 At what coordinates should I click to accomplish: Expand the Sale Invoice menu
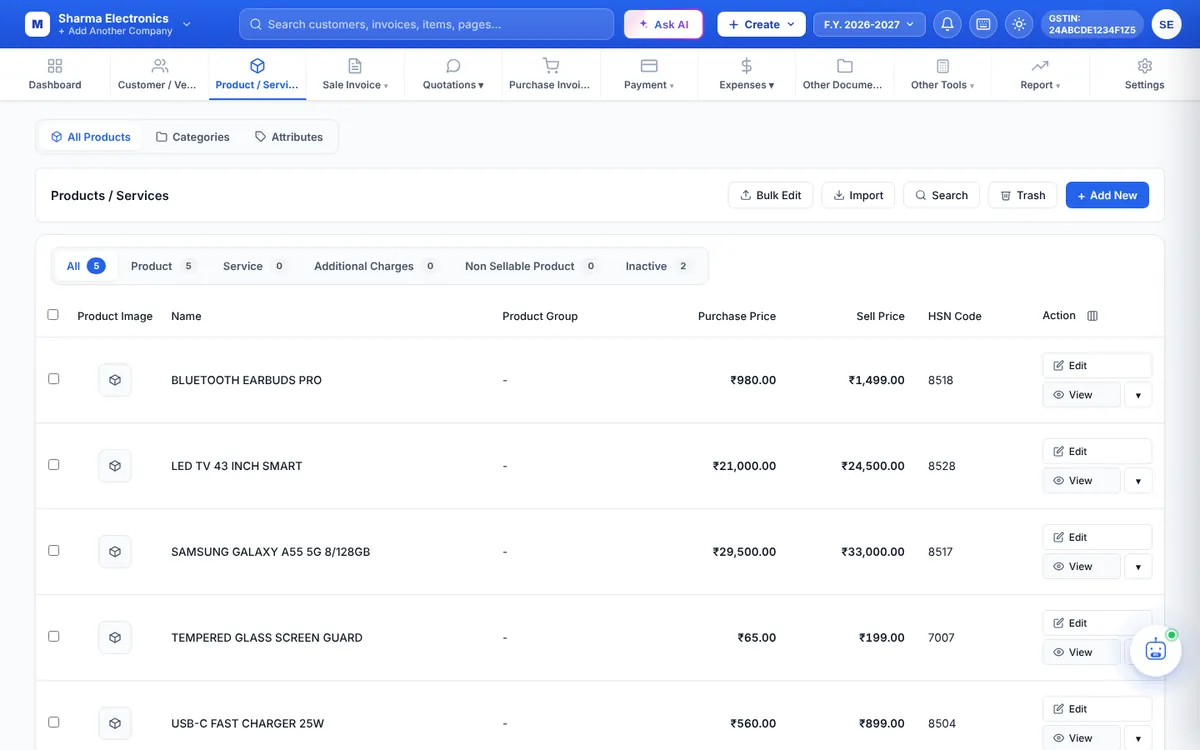point(355,74)
